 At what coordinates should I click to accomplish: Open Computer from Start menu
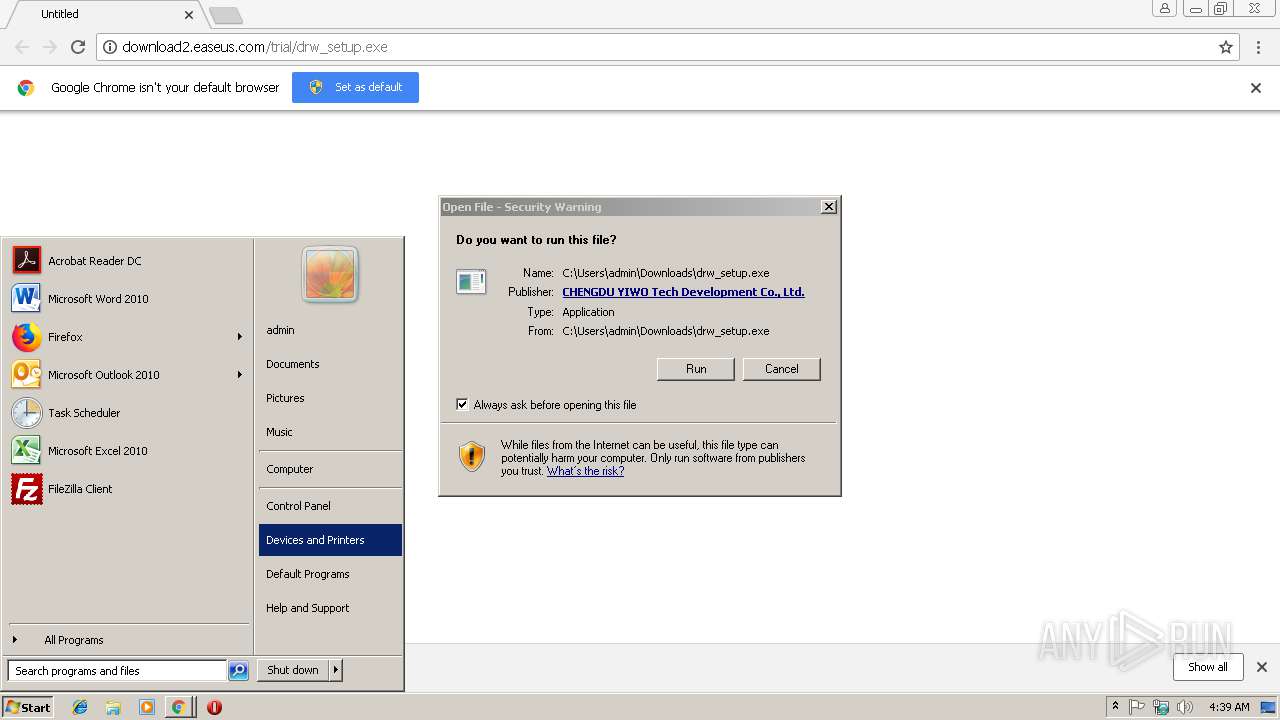click(330, 469)
